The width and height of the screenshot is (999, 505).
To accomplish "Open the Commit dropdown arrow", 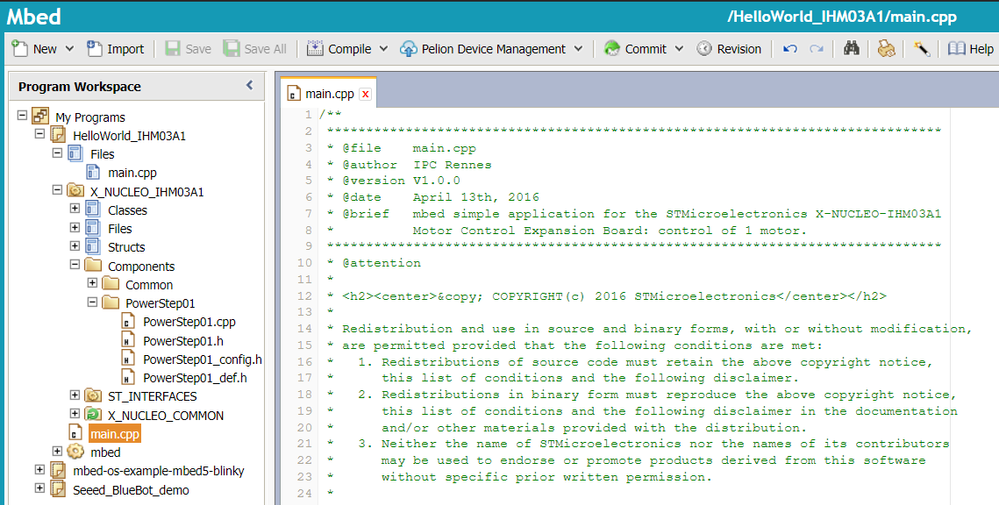I will pos(679,48).
